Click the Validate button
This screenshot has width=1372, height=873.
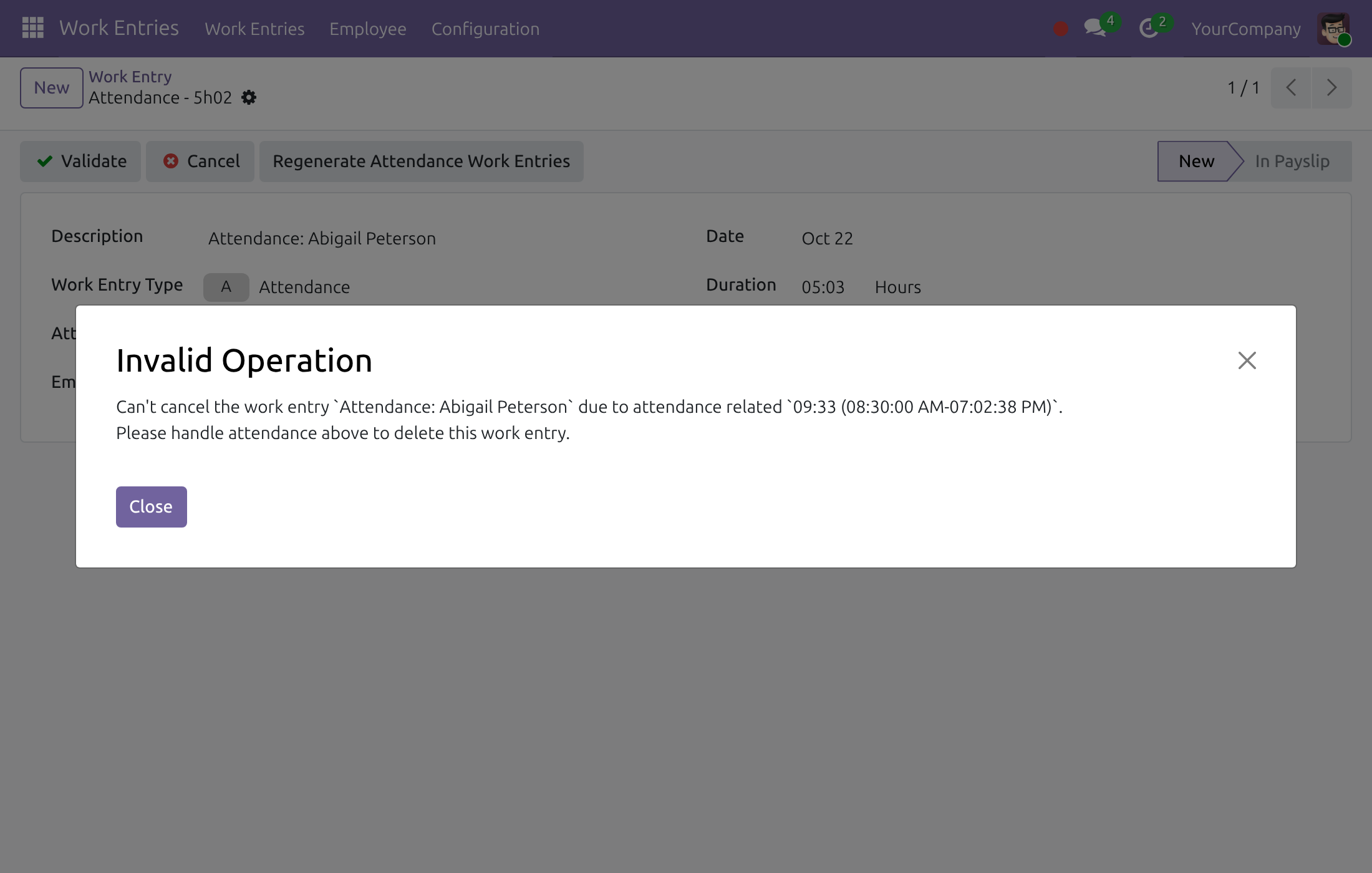(x=80, y=162)
